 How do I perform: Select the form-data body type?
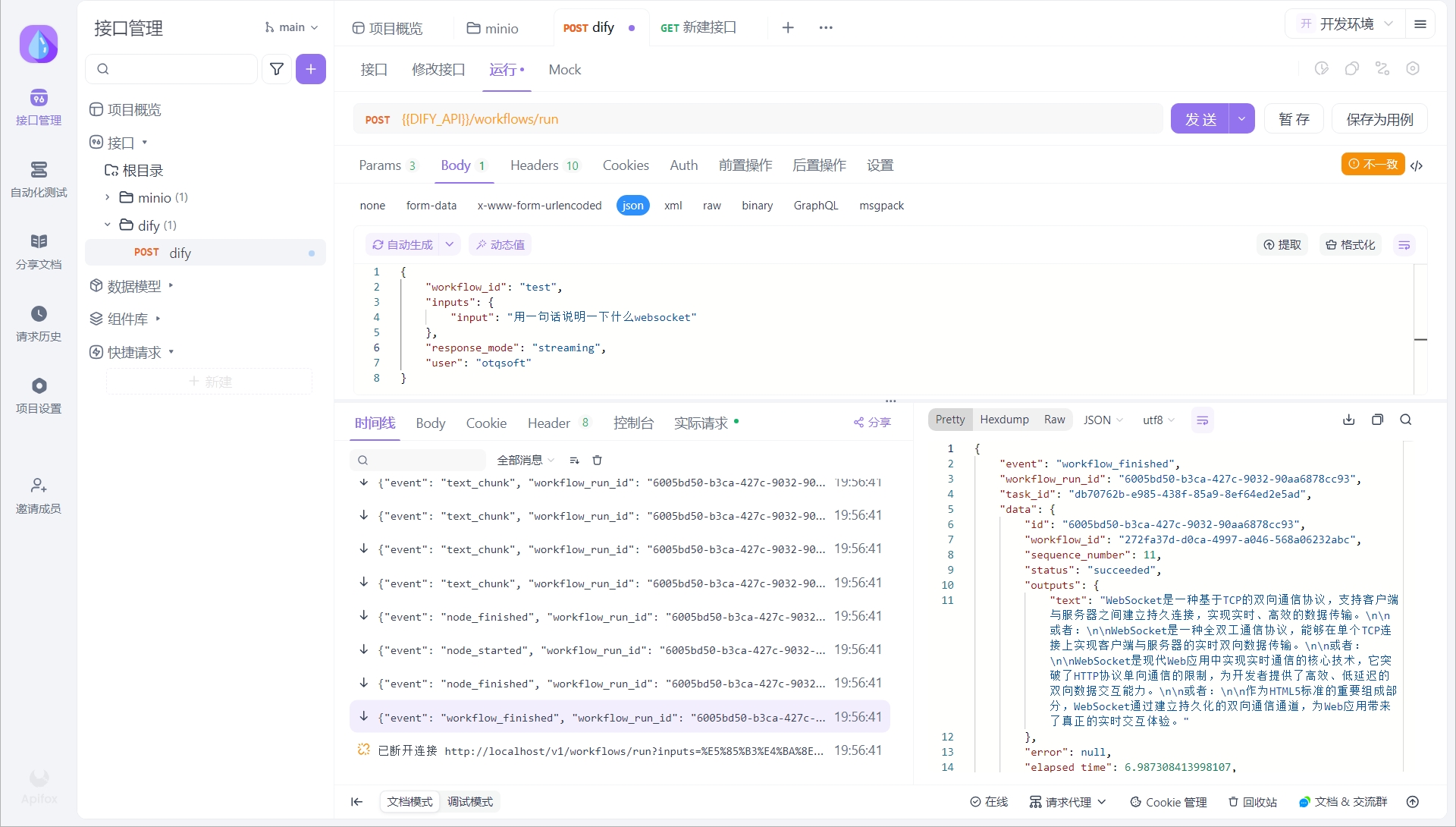coord(431,206)
